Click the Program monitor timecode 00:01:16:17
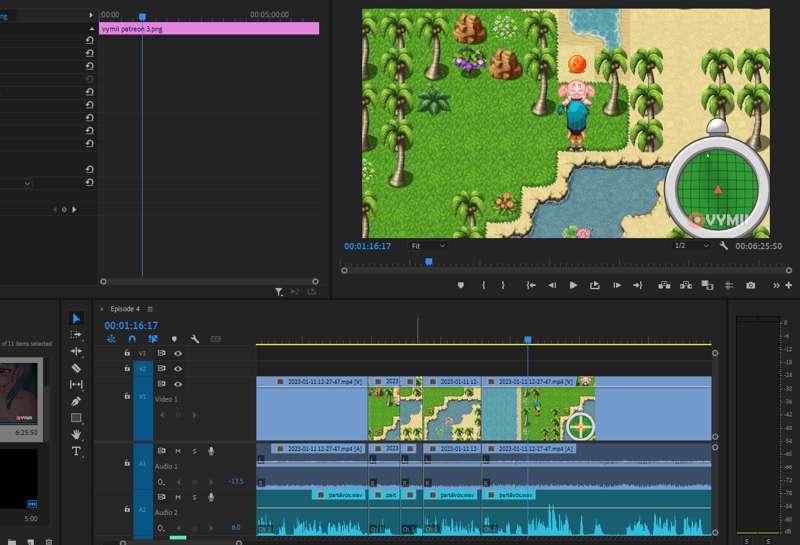The image size is (800, 545). [x=367, y=246]
